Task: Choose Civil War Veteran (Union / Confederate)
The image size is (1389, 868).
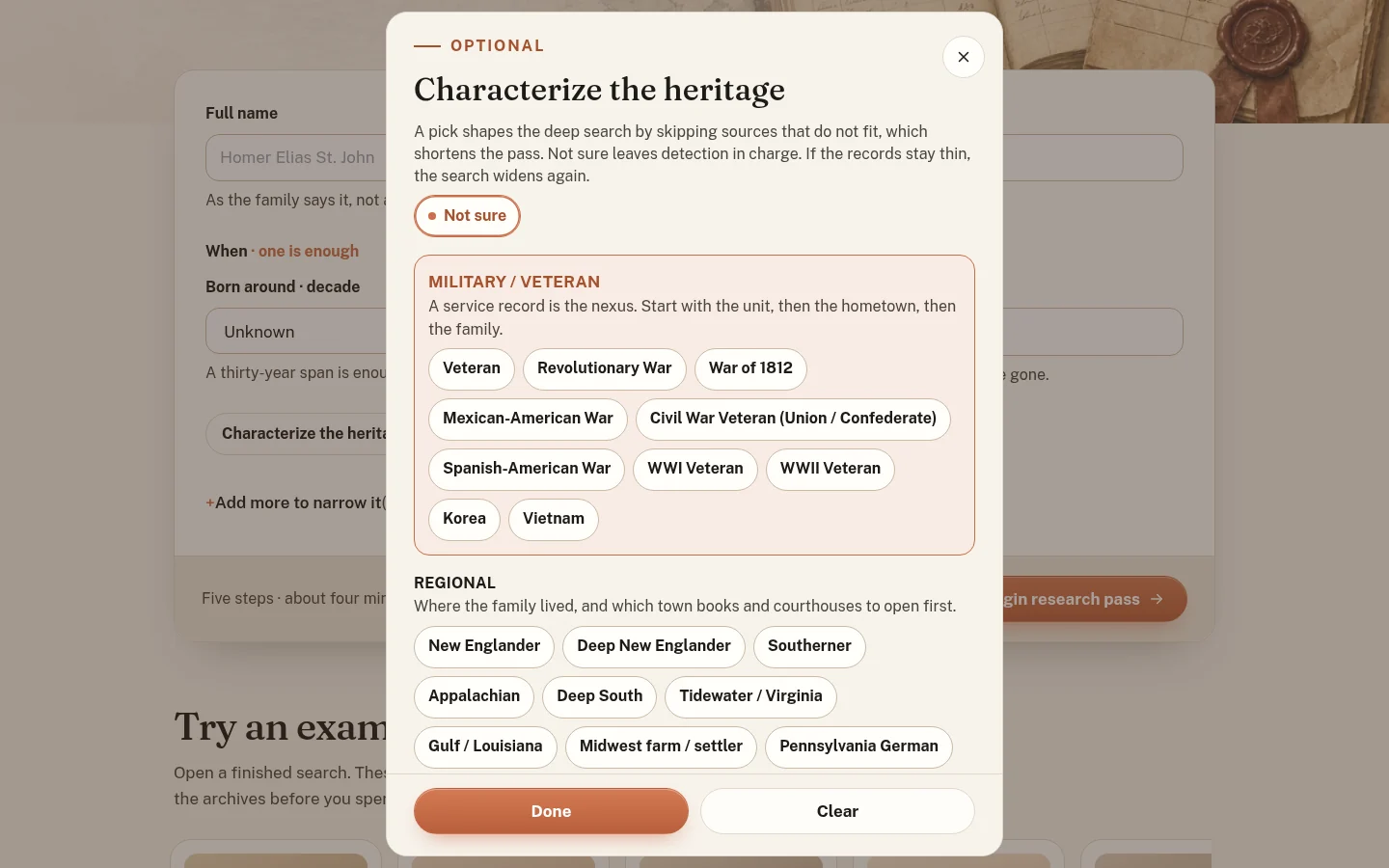Action: pos(793,419)
